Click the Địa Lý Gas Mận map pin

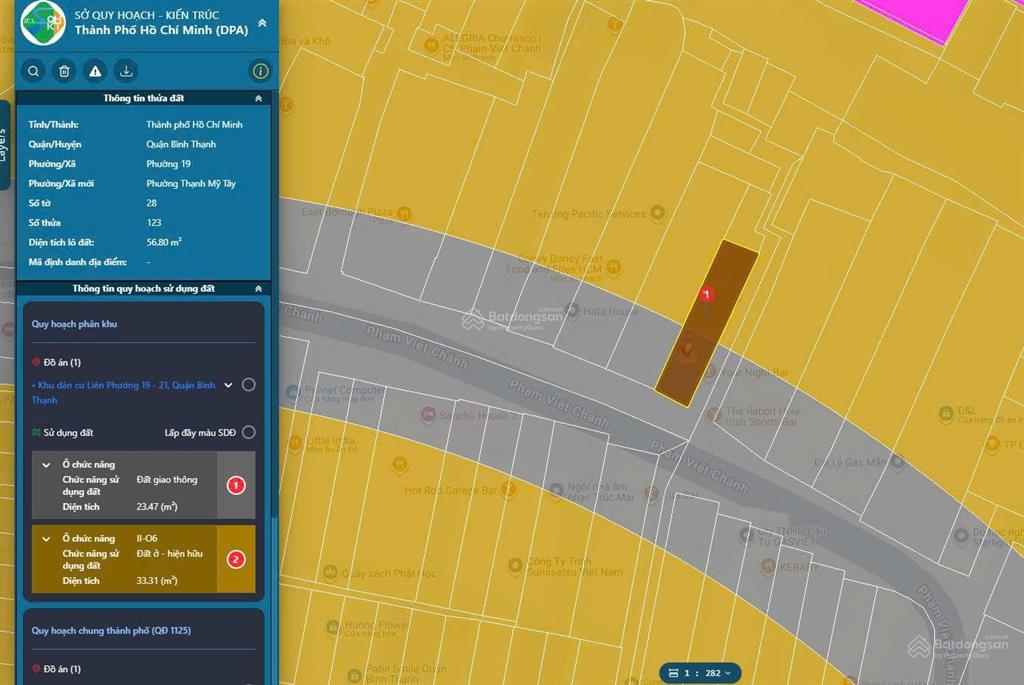(x=898, y=462)
